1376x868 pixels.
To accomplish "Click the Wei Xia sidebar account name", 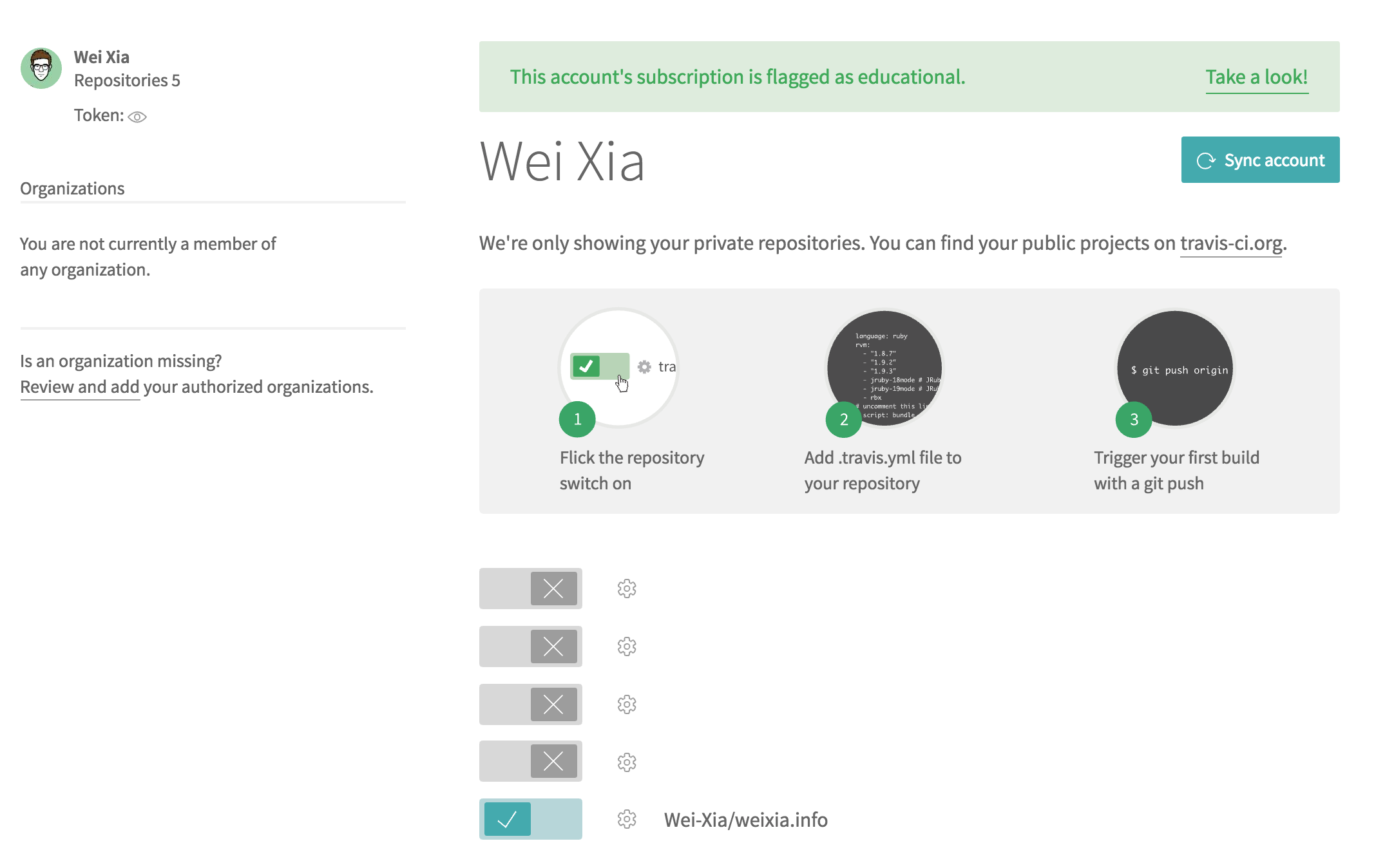I will click(x=102, y=57).
